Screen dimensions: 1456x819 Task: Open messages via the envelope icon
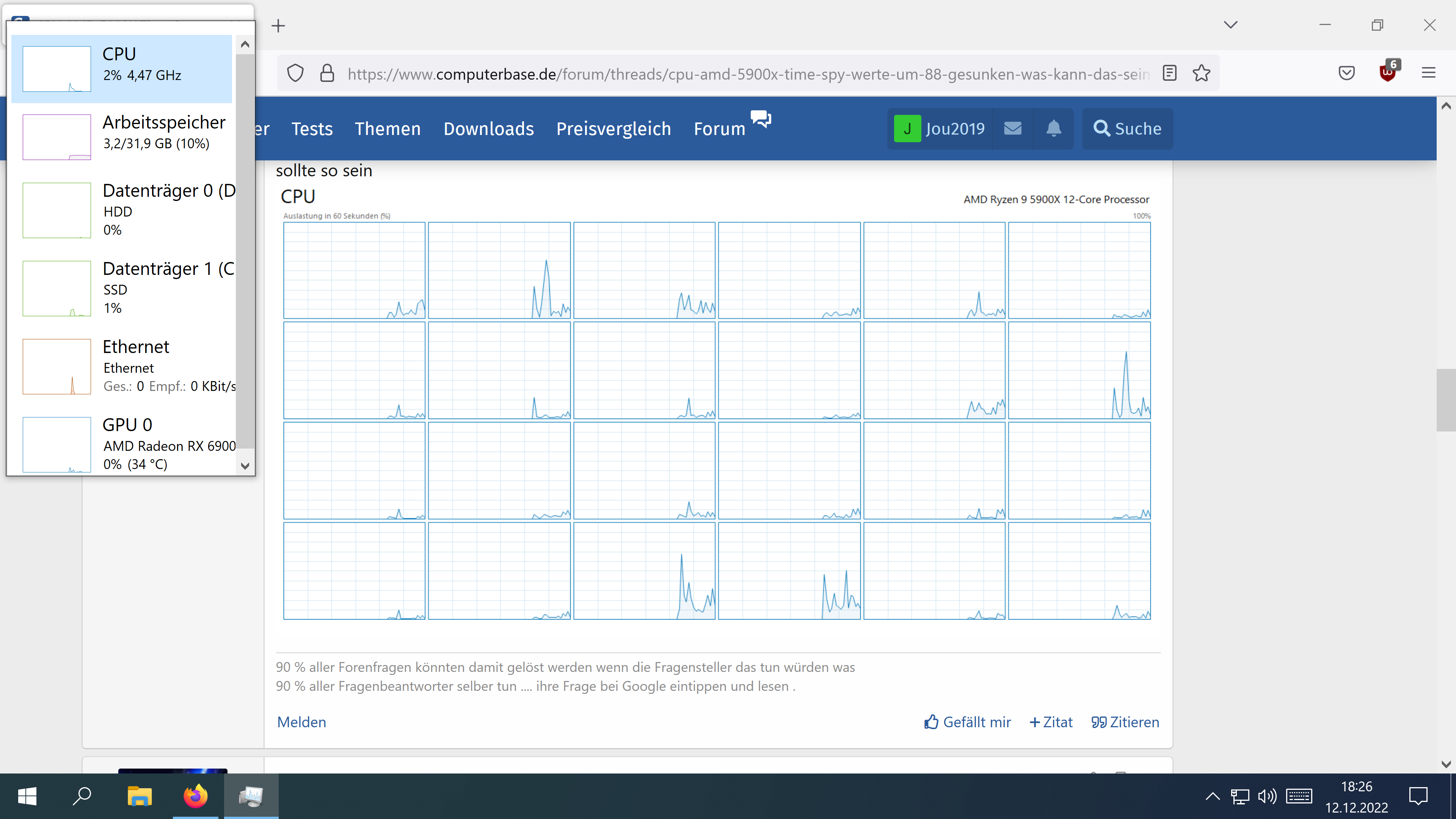(x=1012, y=129)
